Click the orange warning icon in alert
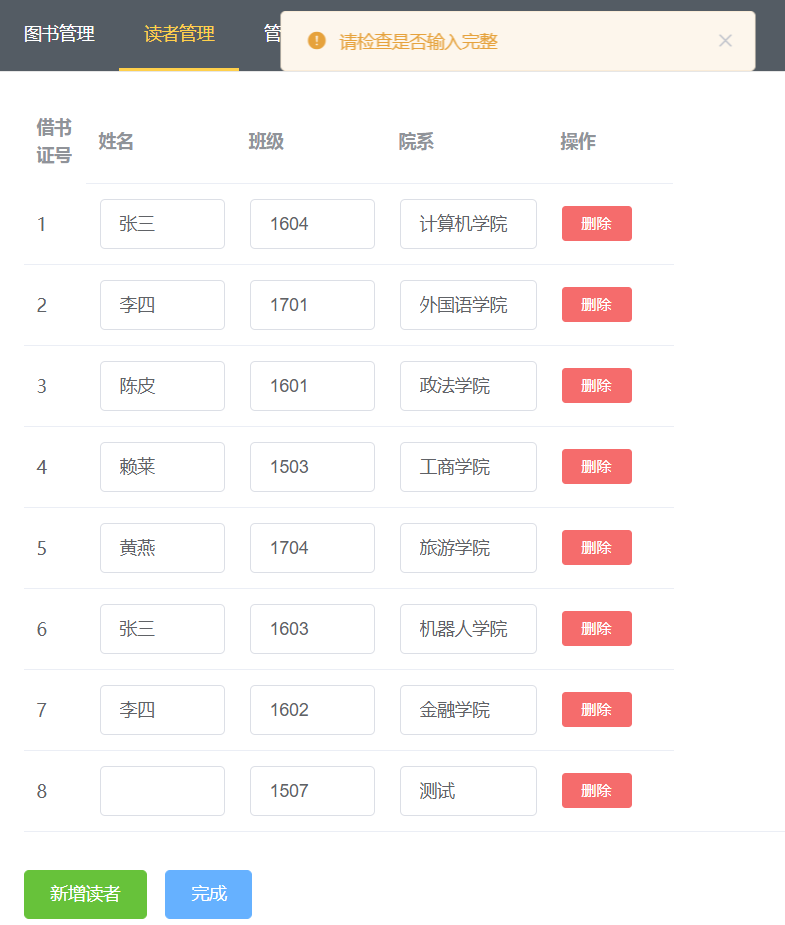This screenshot has height=925, width=785. (x=317, y=41)
